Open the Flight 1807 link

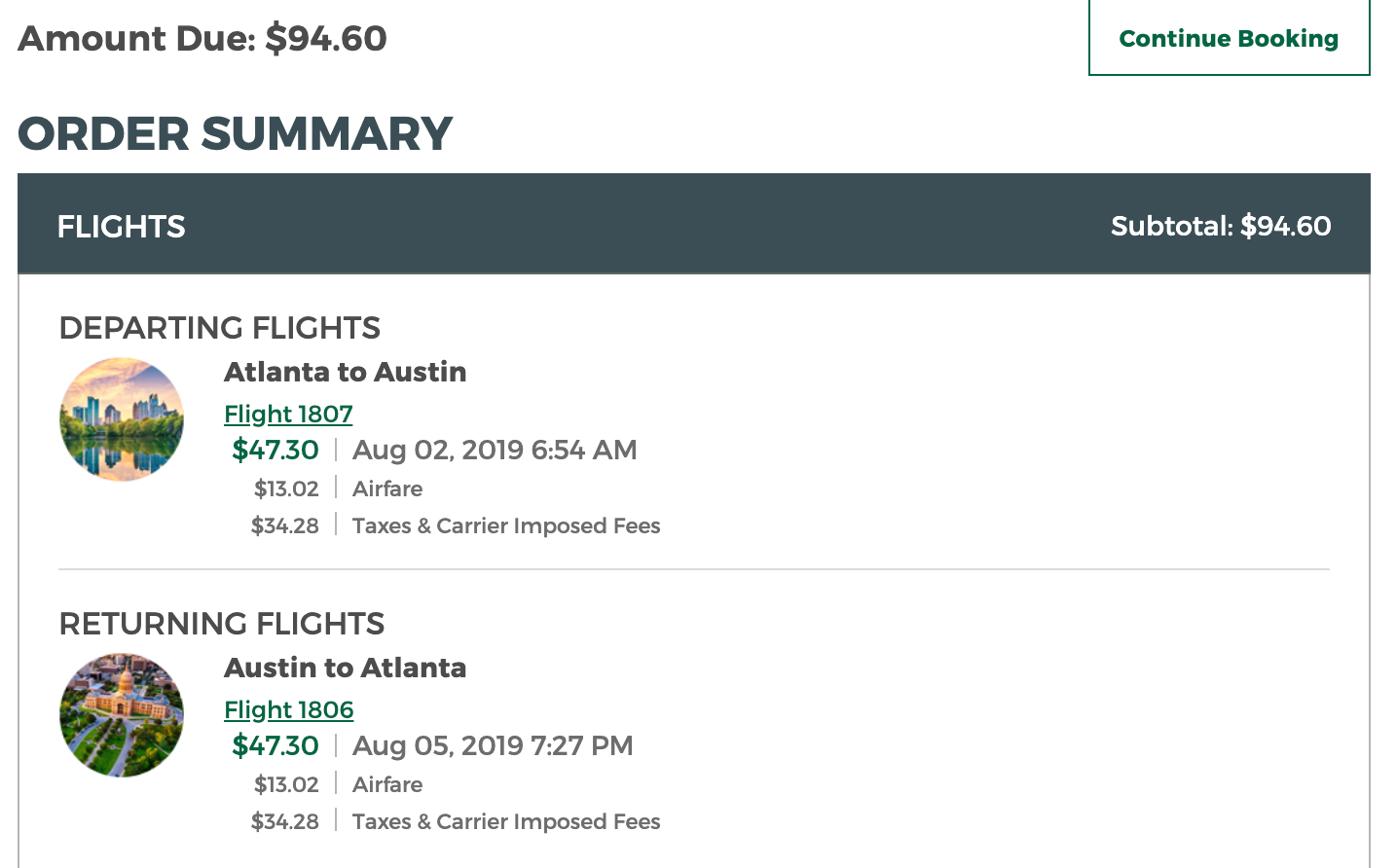point(288,414)
